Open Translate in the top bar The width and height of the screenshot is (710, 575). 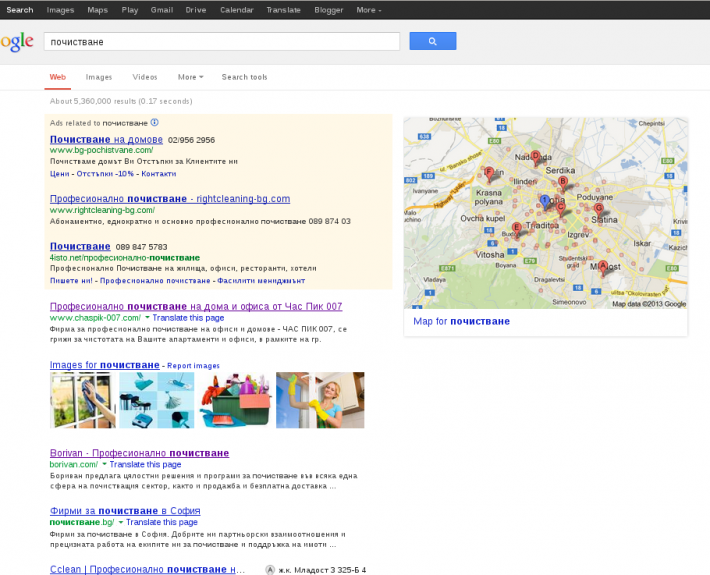click(x=283, y=10)
